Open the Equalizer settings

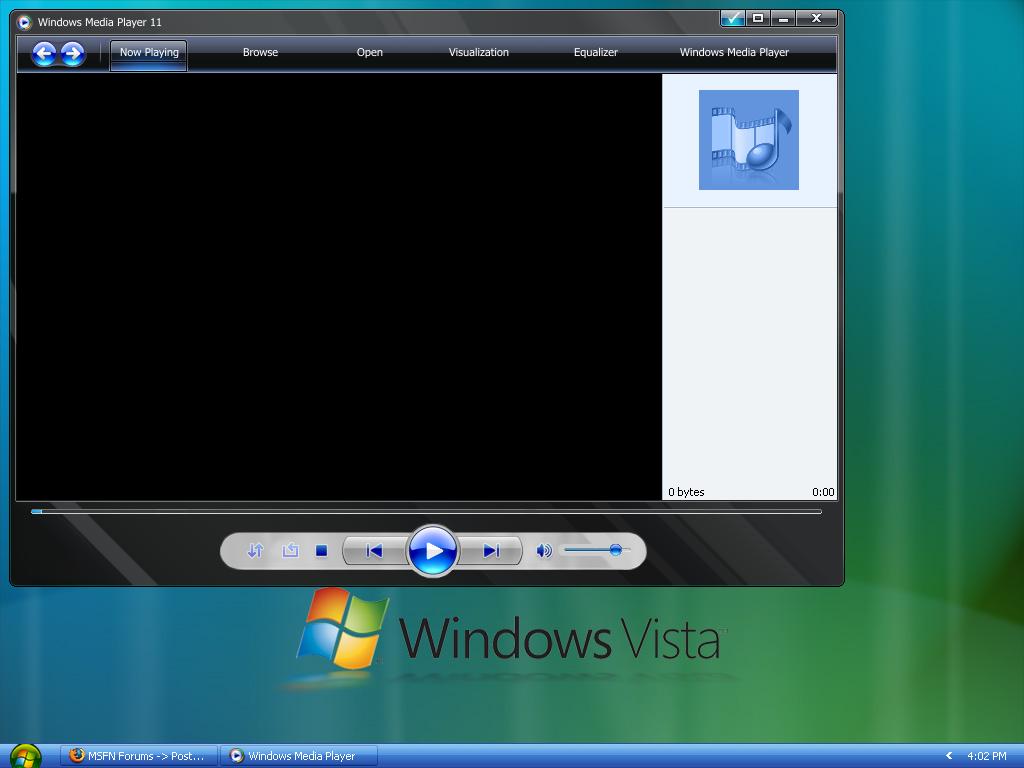coord(595,53)
